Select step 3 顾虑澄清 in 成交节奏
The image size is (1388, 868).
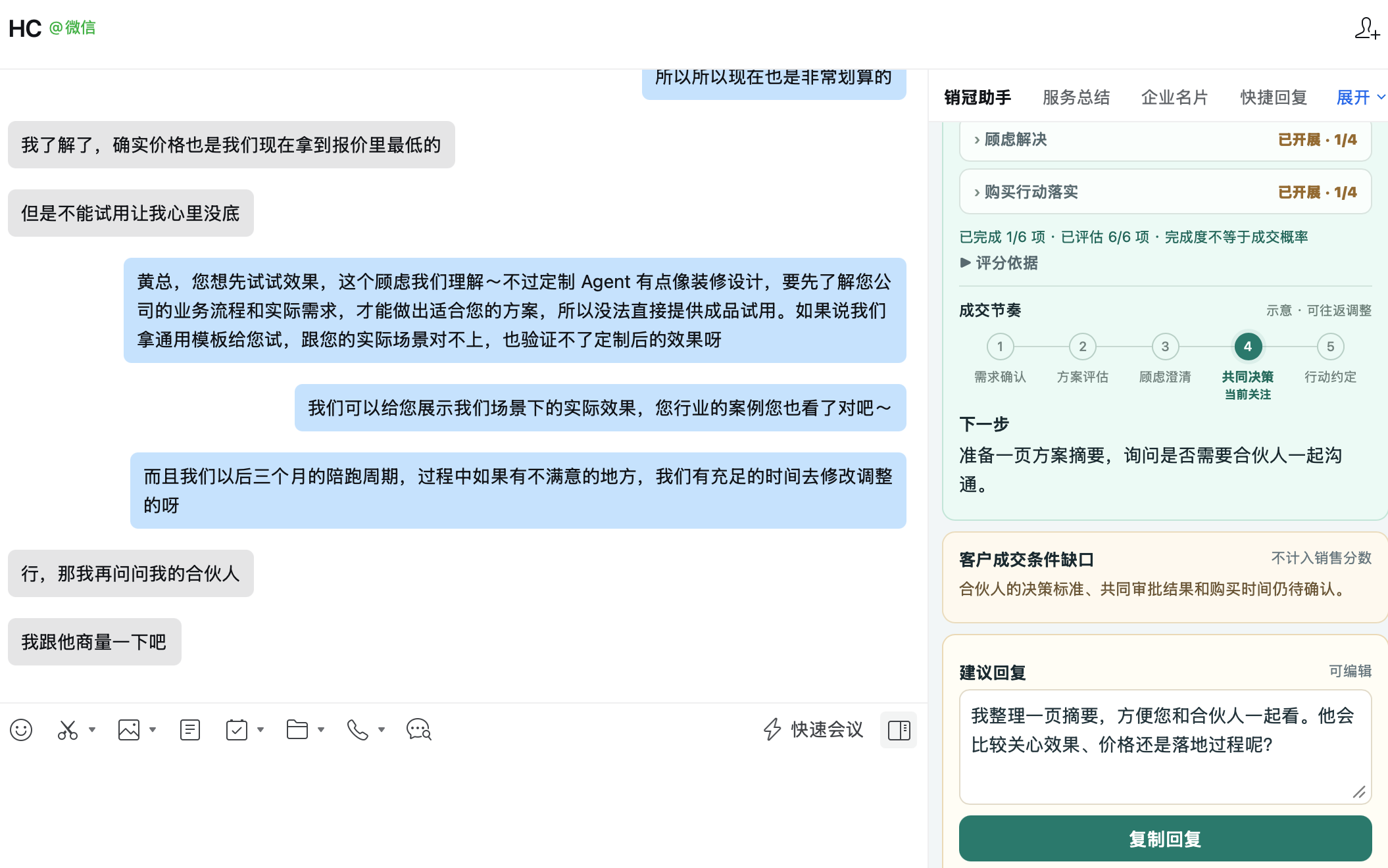point(1165,347)
